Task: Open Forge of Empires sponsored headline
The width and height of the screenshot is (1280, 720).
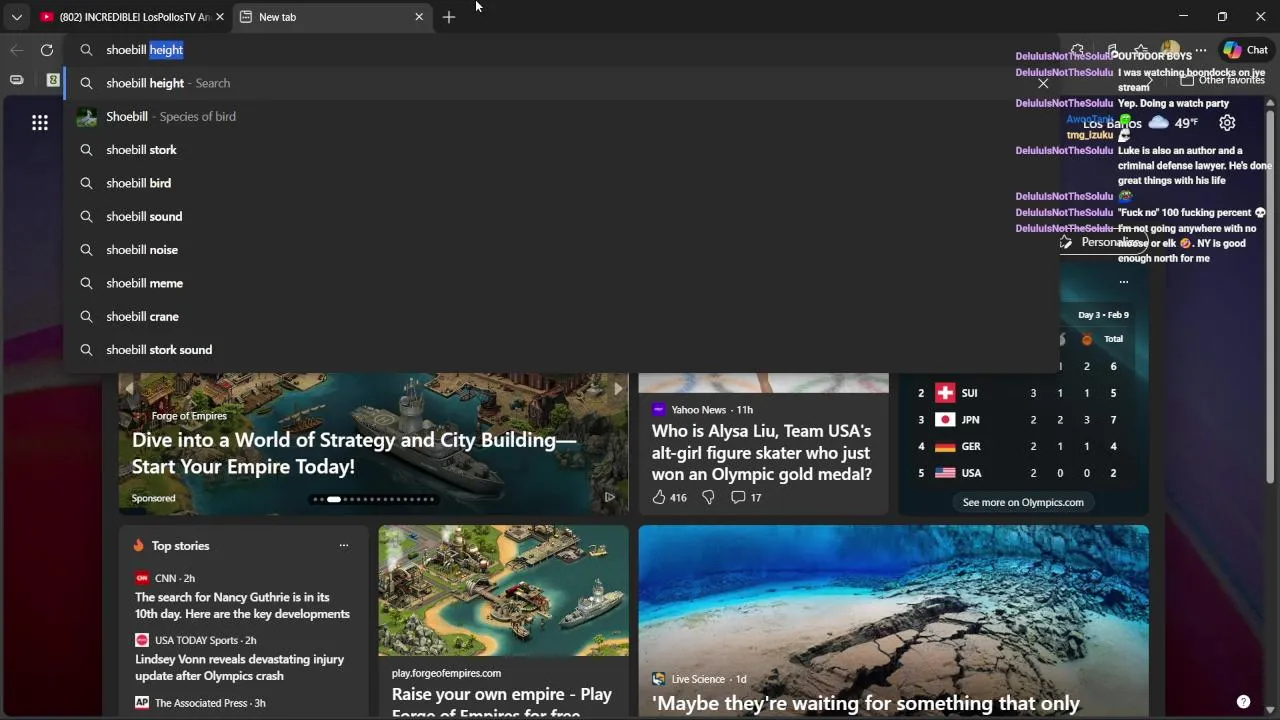Action: point(354,453)
